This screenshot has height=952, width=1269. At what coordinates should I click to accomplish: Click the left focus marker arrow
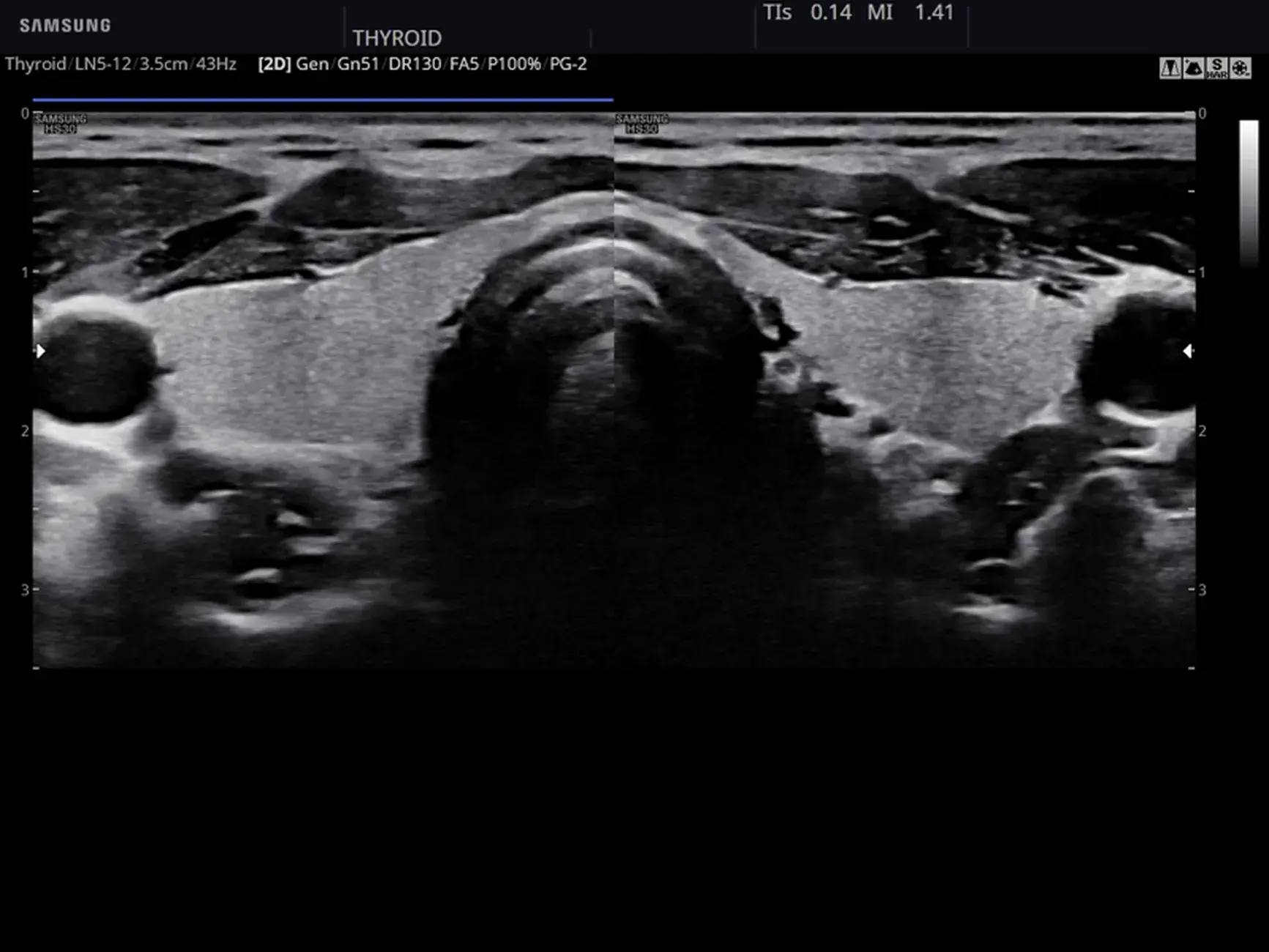click(x=40, y=352)
